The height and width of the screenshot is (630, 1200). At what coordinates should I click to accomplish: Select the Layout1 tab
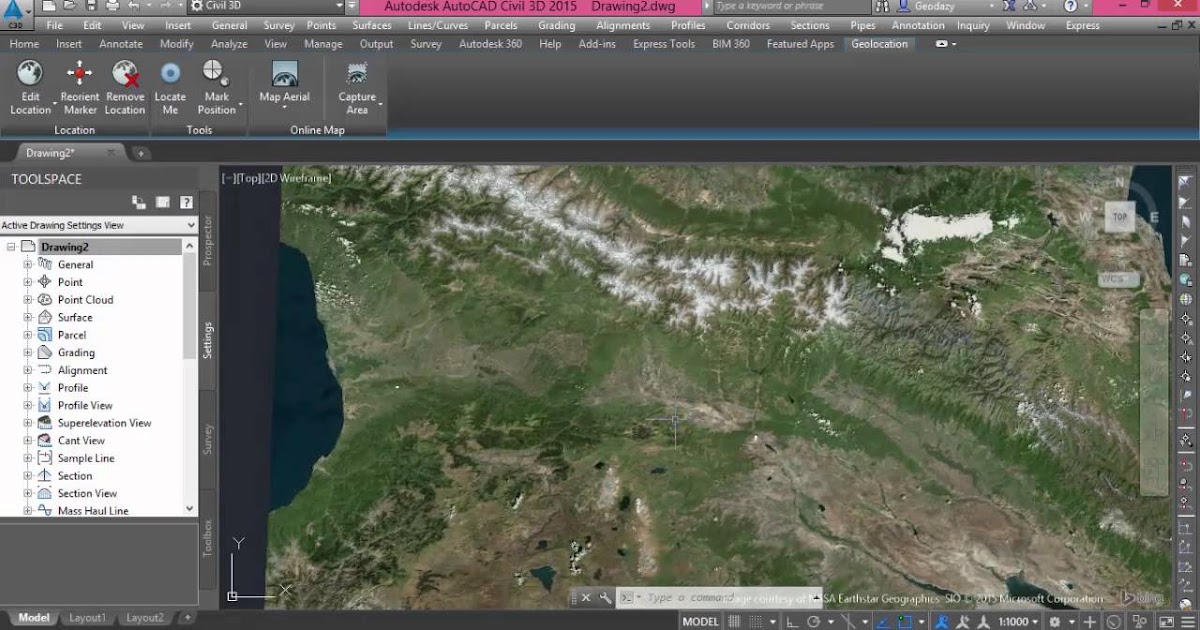(87, 618)
